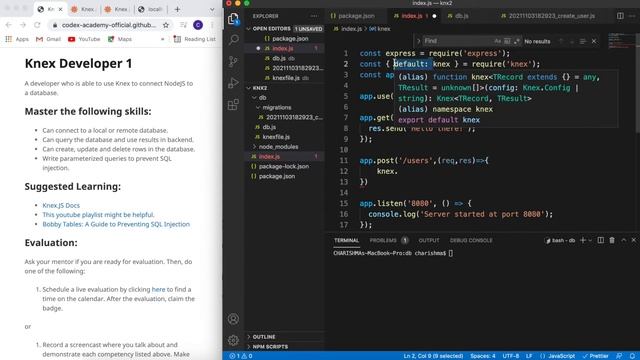
Task: Open the Run and Debug view
Action: [233, 83]
